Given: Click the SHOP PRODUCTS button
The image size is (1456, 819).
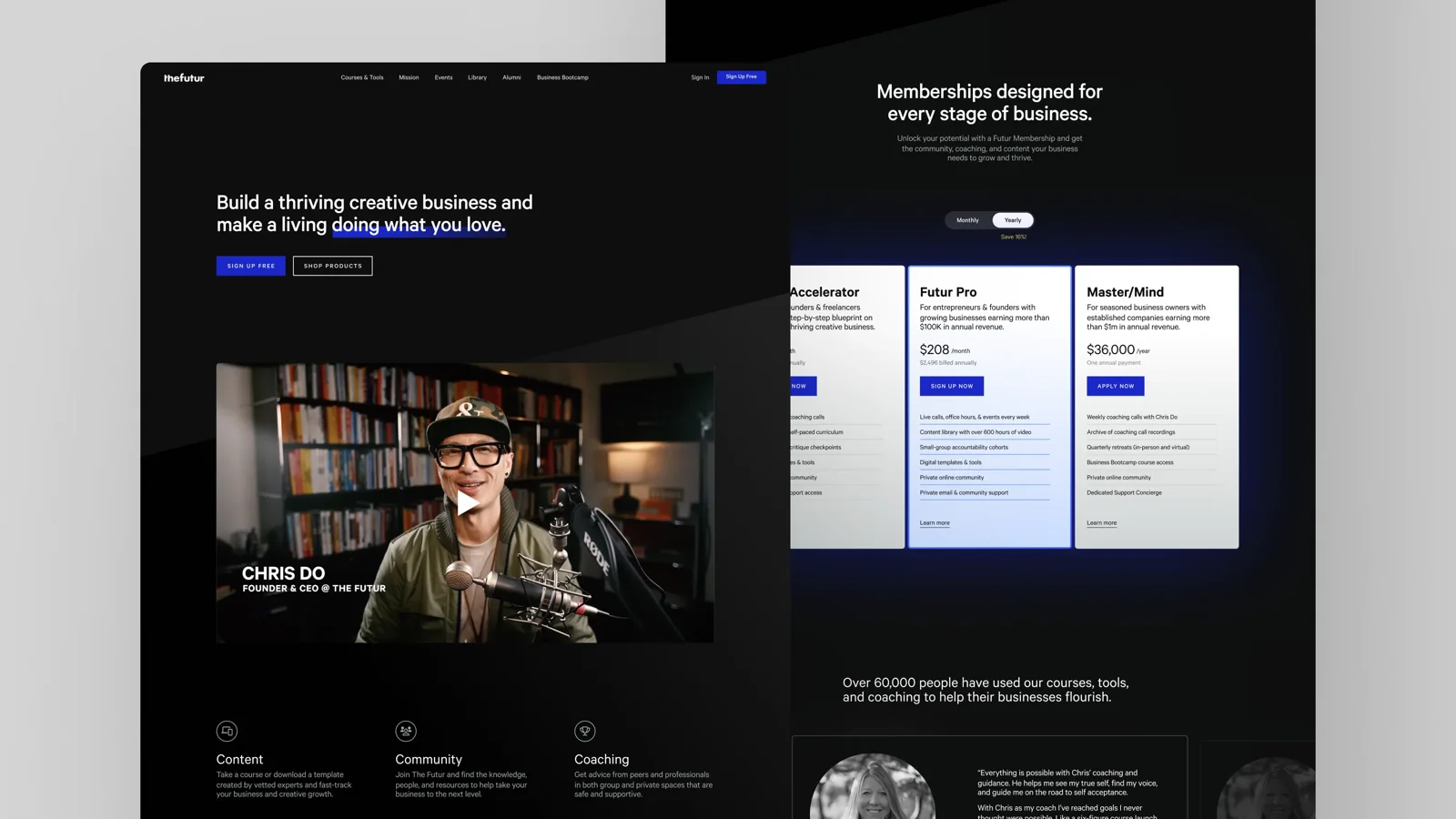Looking at the screenshot, I should [x=333, y=266].
